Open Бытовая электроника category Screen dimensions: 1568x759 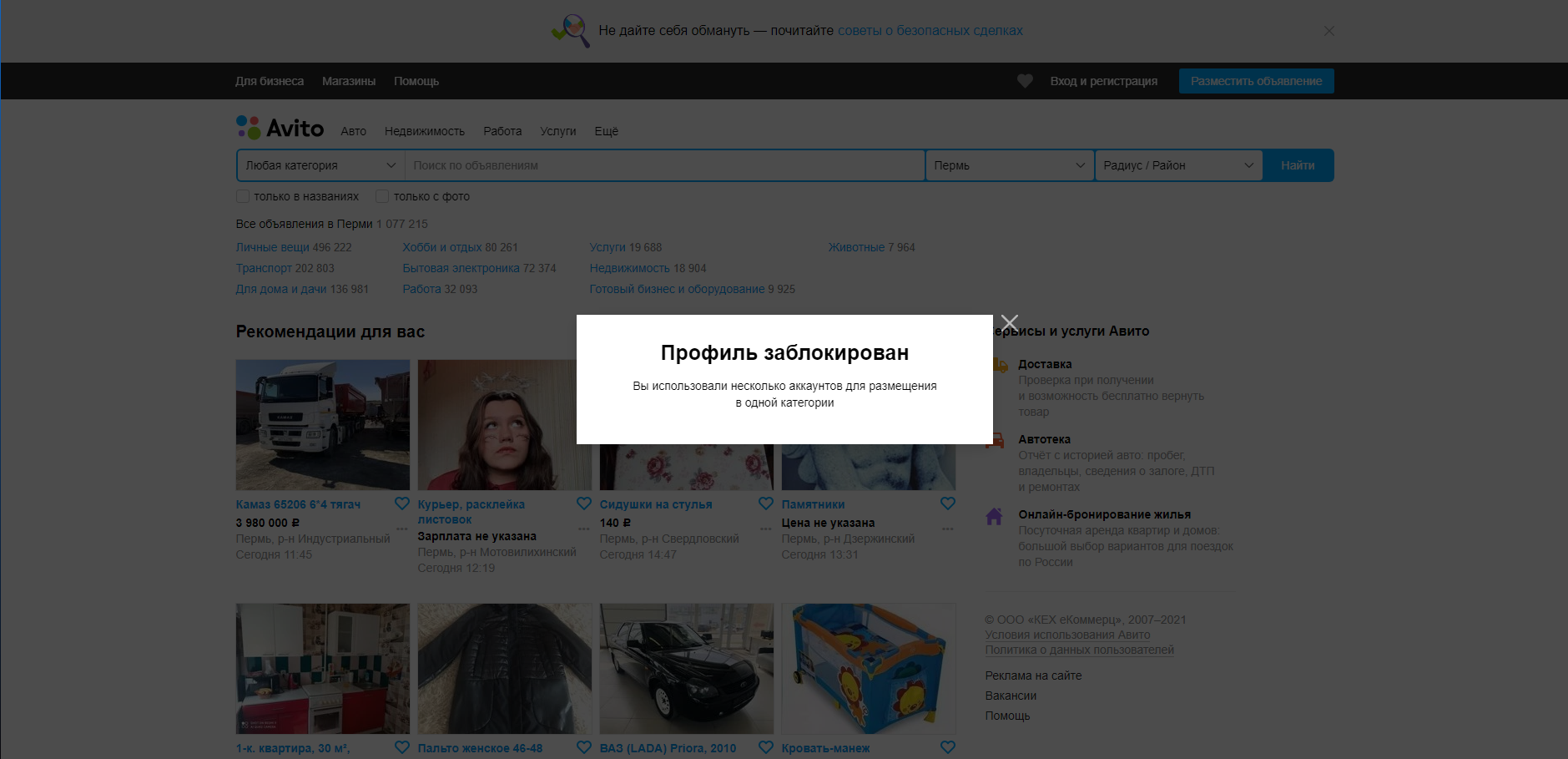click(x=461, y=268)
